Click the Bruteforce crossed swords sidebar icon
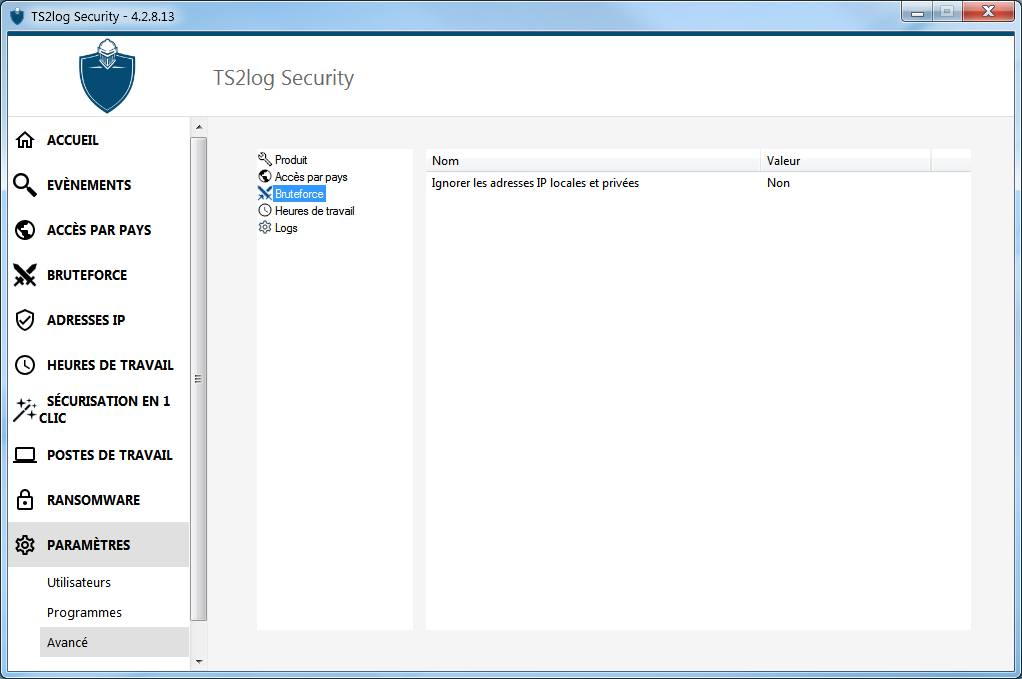The height and width of the screenshot is (679, 1022). 25,275
